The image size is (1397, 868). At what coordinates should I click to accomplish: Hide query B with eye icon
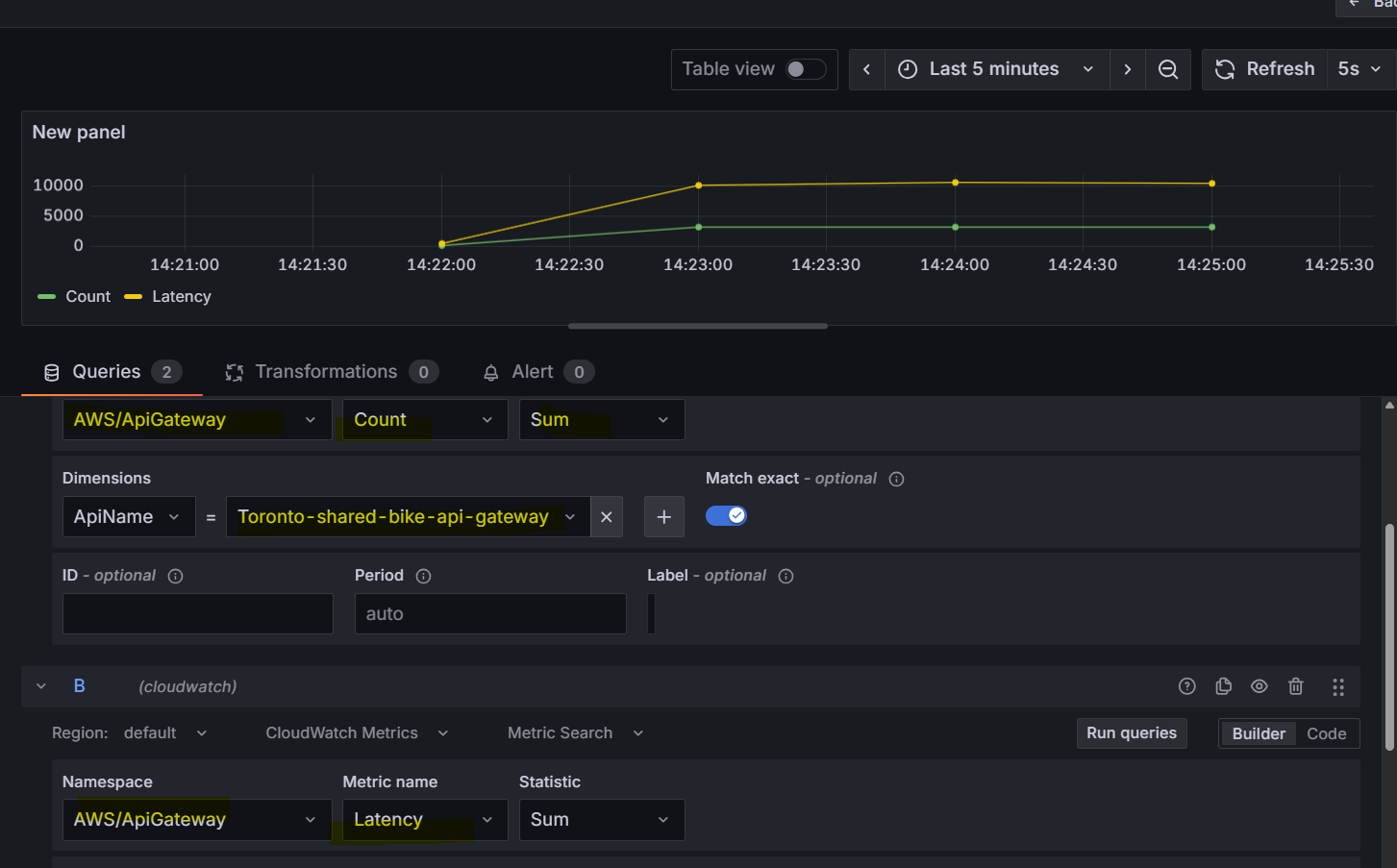[1260, 686]
